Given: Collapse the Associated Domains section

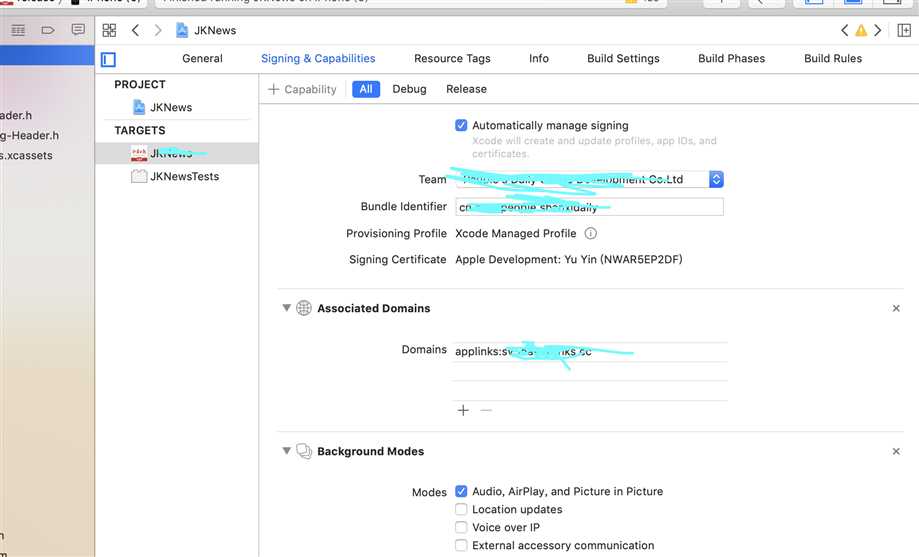Looking at the screenshot, I should tap(287, 308).
